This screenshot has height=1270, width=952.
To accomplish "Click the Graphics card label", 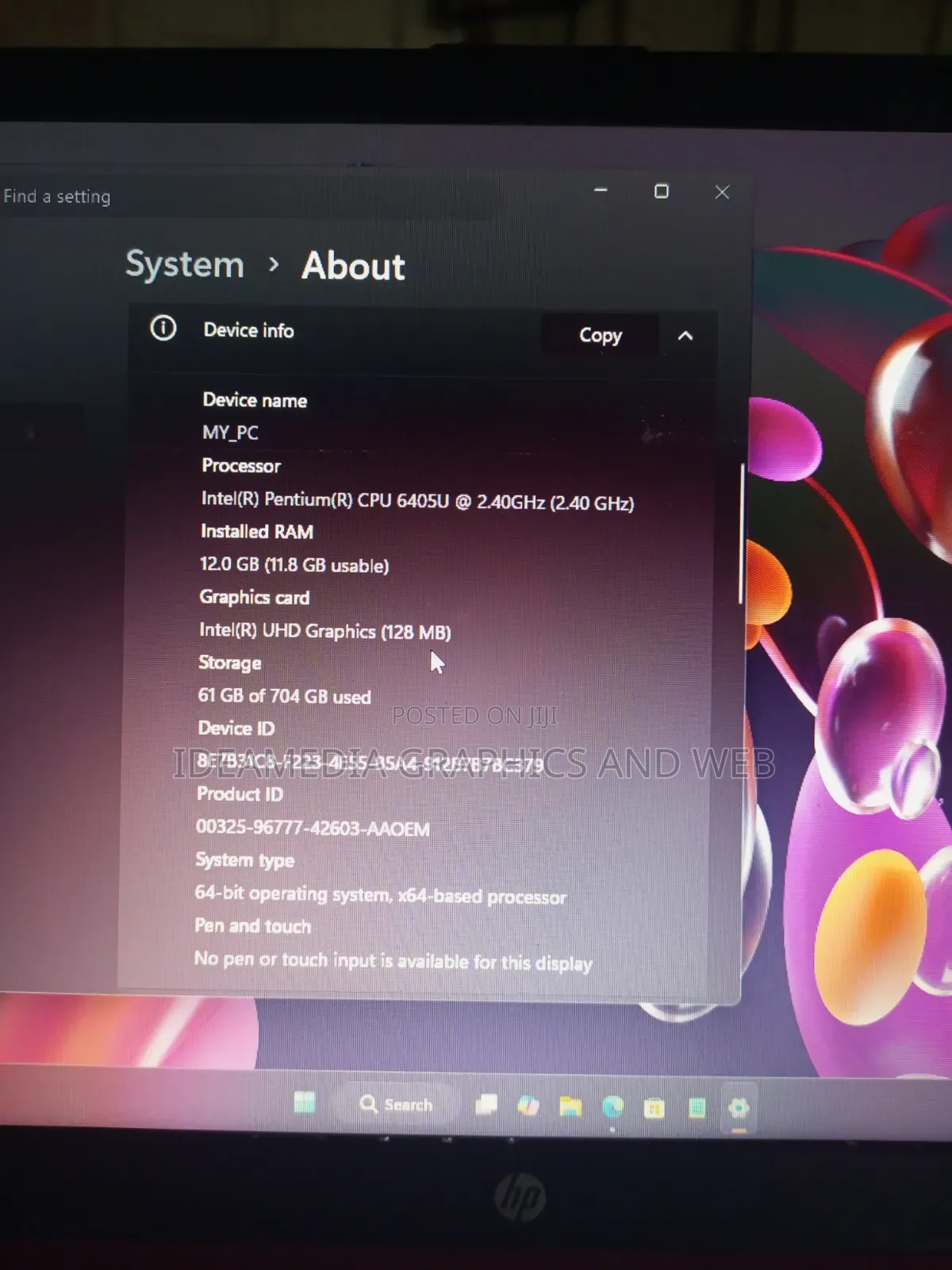I will pos(255,597).
